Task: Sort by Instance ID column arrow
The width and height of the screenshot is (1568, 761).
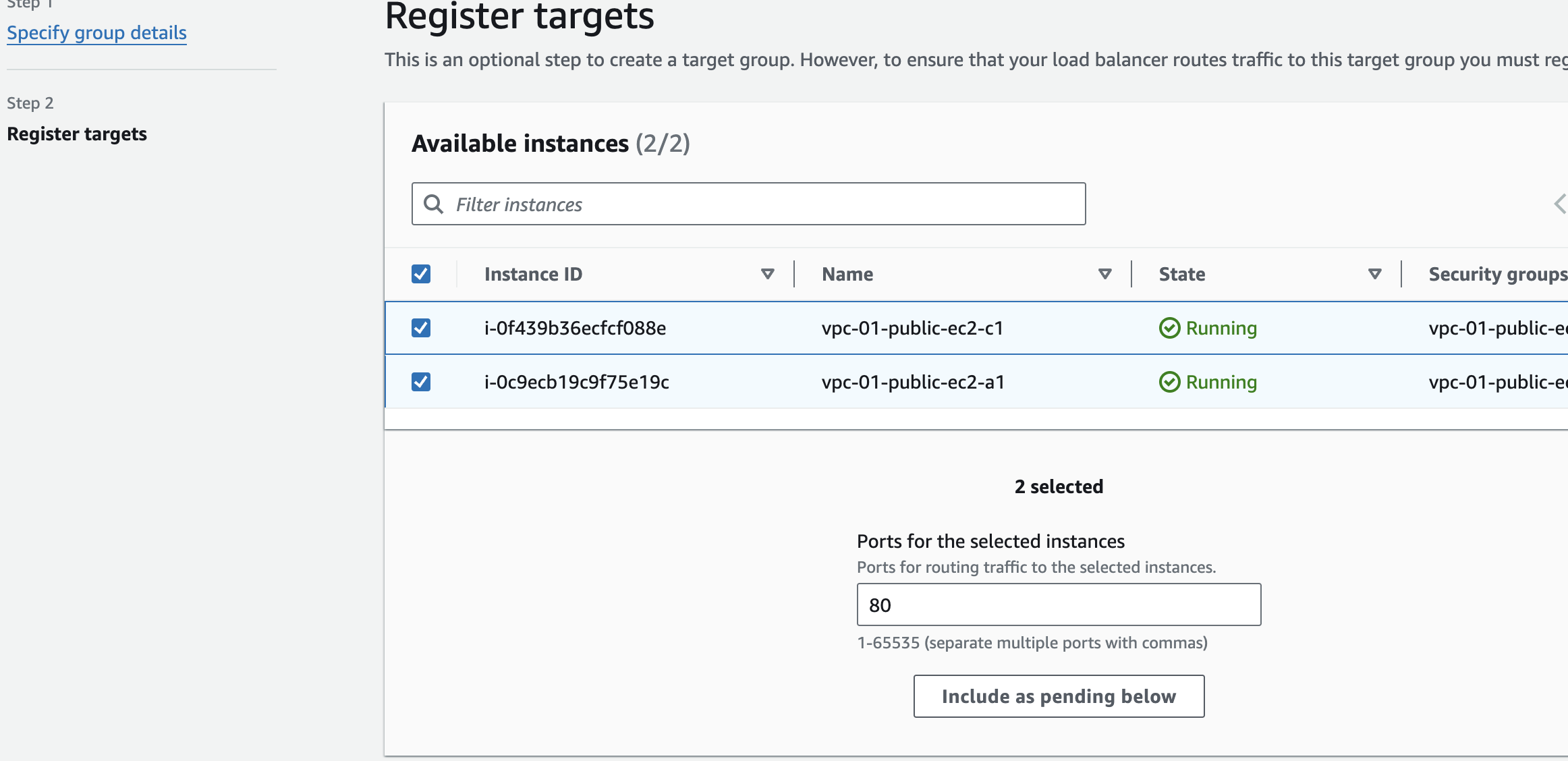Action: (x=767, y=274)
